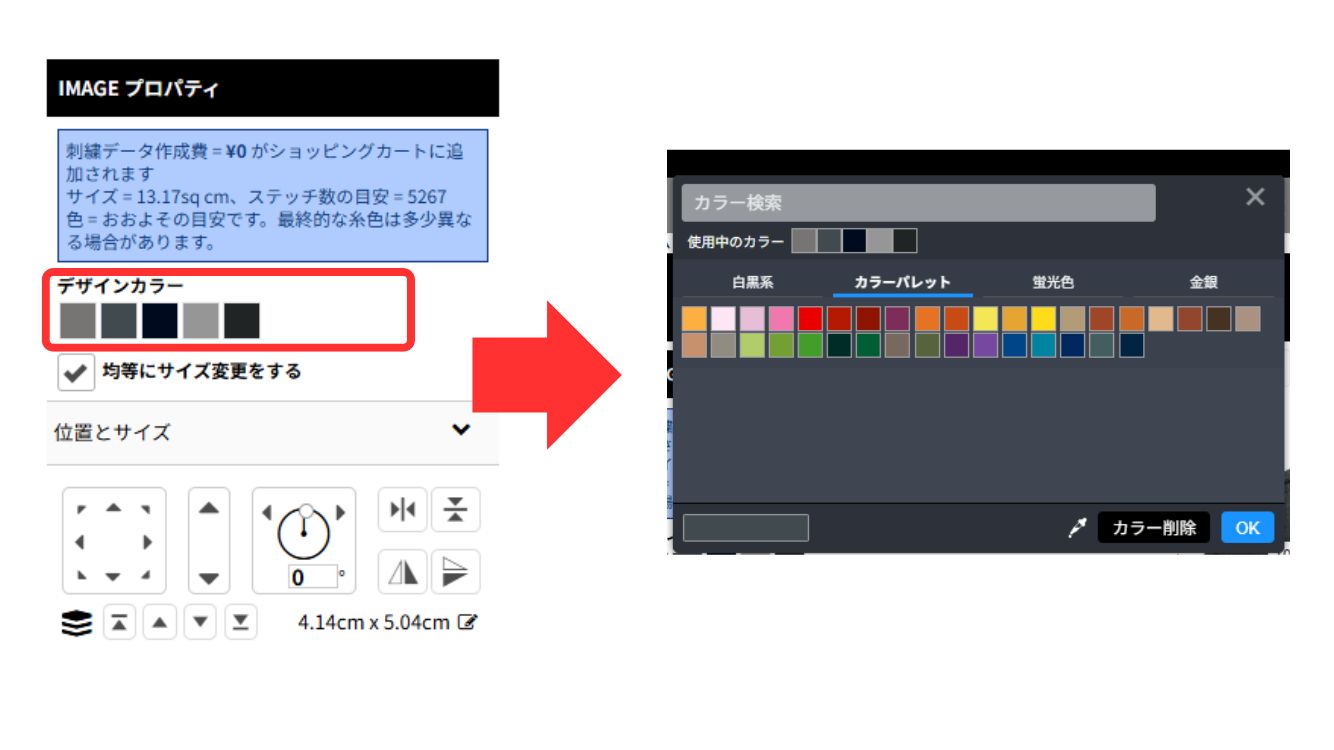
Task: Choose the red swatch in the color palette
Action: [810, 319]
